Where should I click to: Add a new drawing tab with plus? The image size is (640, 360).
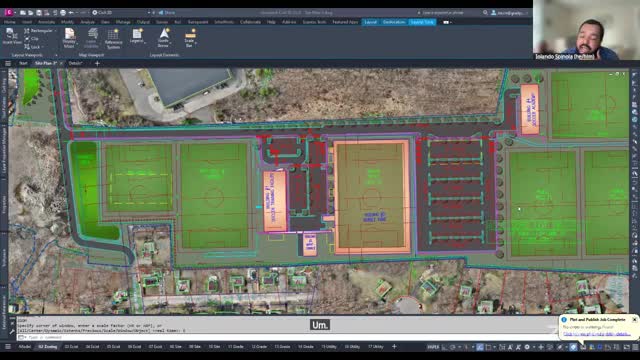[x=97, y=63]
